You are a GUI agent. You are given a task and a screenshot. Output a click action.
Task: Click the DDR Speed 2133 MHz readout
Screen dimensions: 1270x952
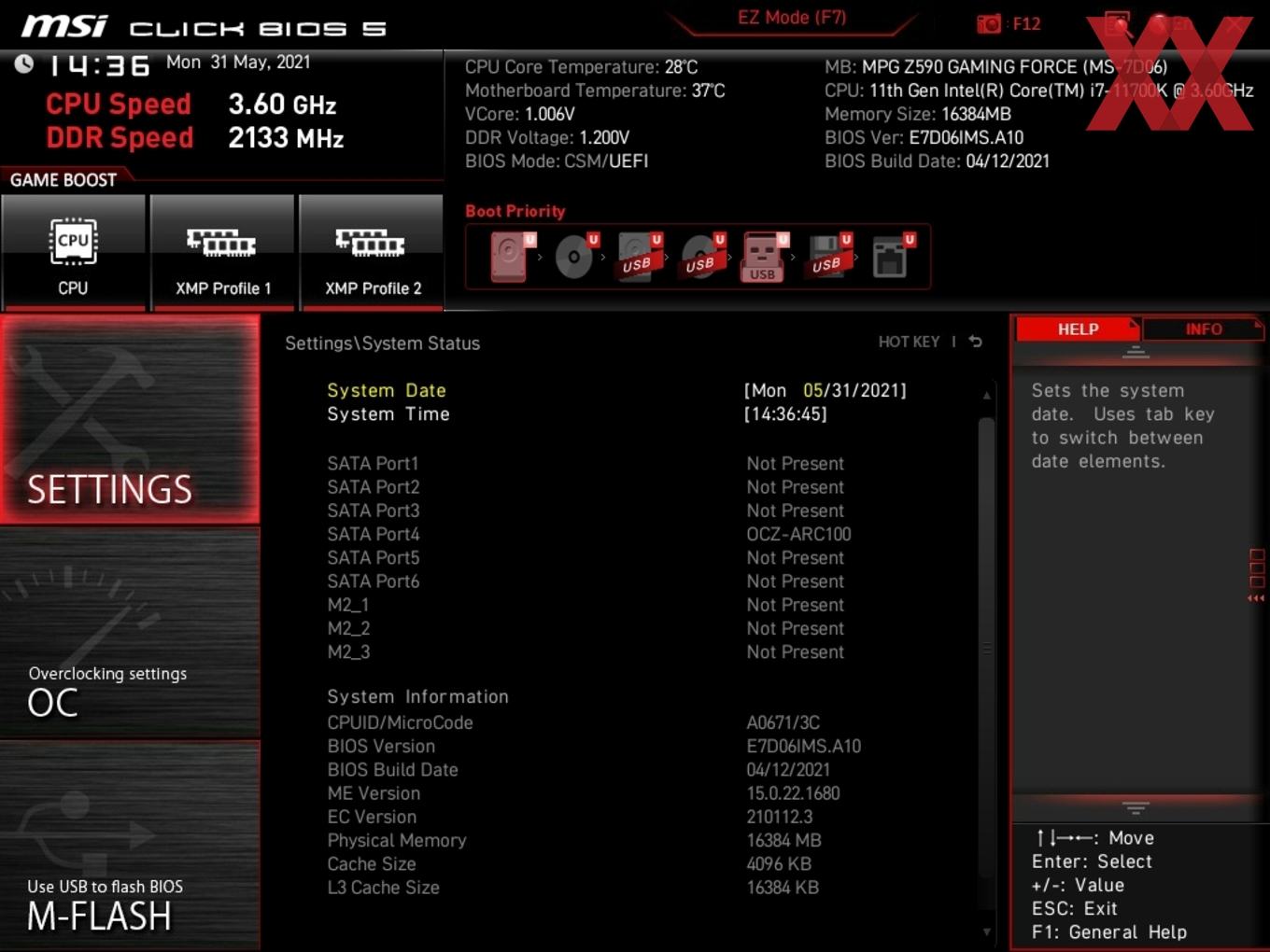point(195,138)
